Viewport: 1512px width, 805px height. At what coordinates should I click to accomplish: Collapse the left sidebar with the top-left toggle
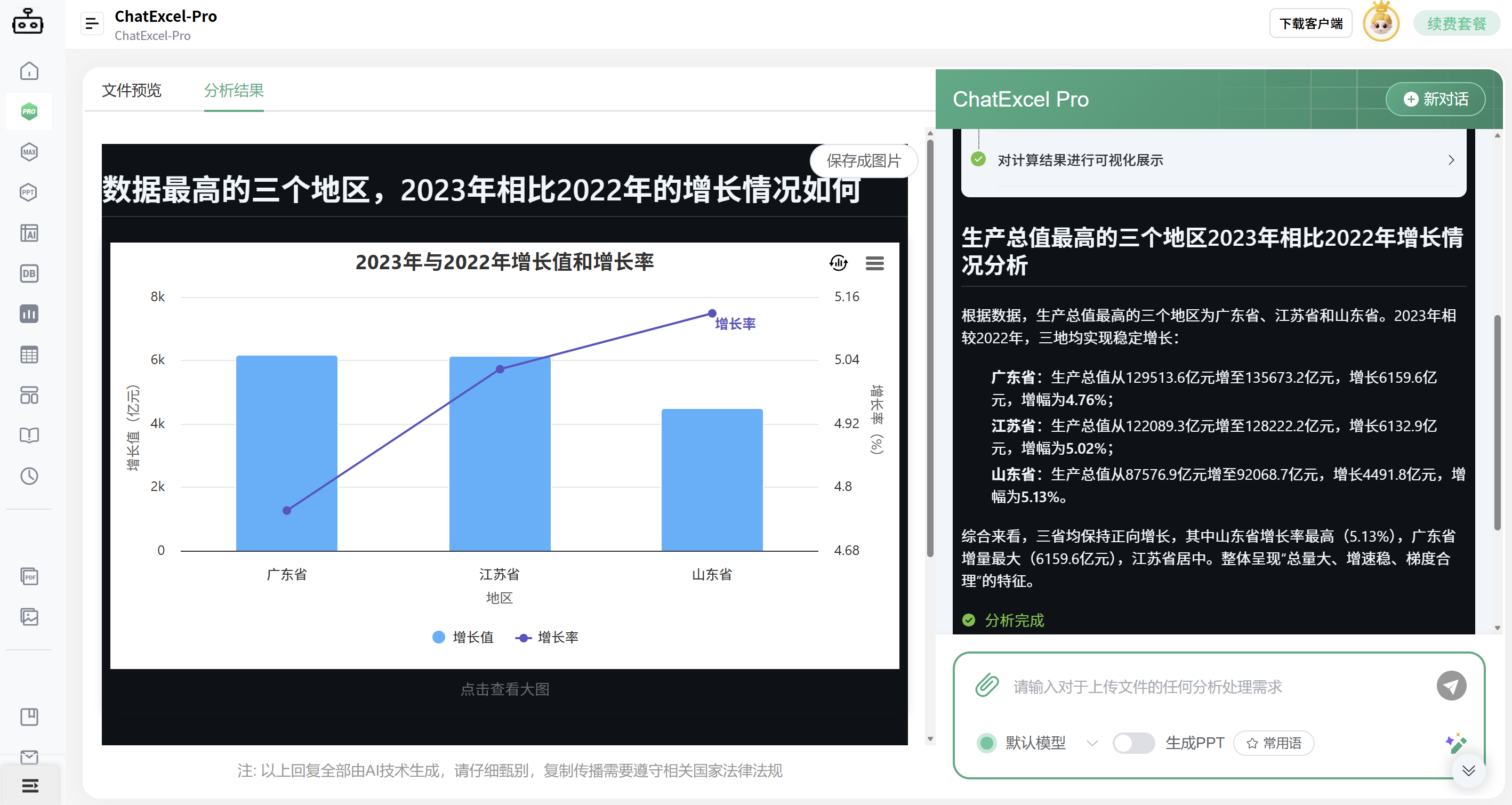(92, 23)
